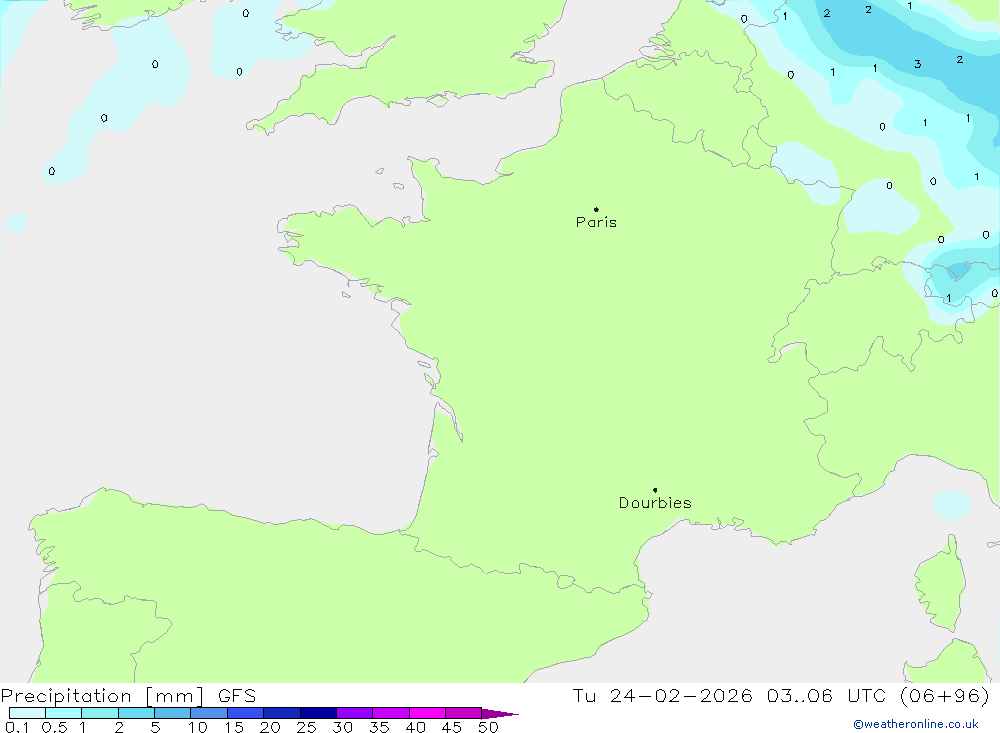Click the date Tu 24-02-2026
This screenshot has height=733, width=1000.
pyautogui.click(x=662, y=695)
